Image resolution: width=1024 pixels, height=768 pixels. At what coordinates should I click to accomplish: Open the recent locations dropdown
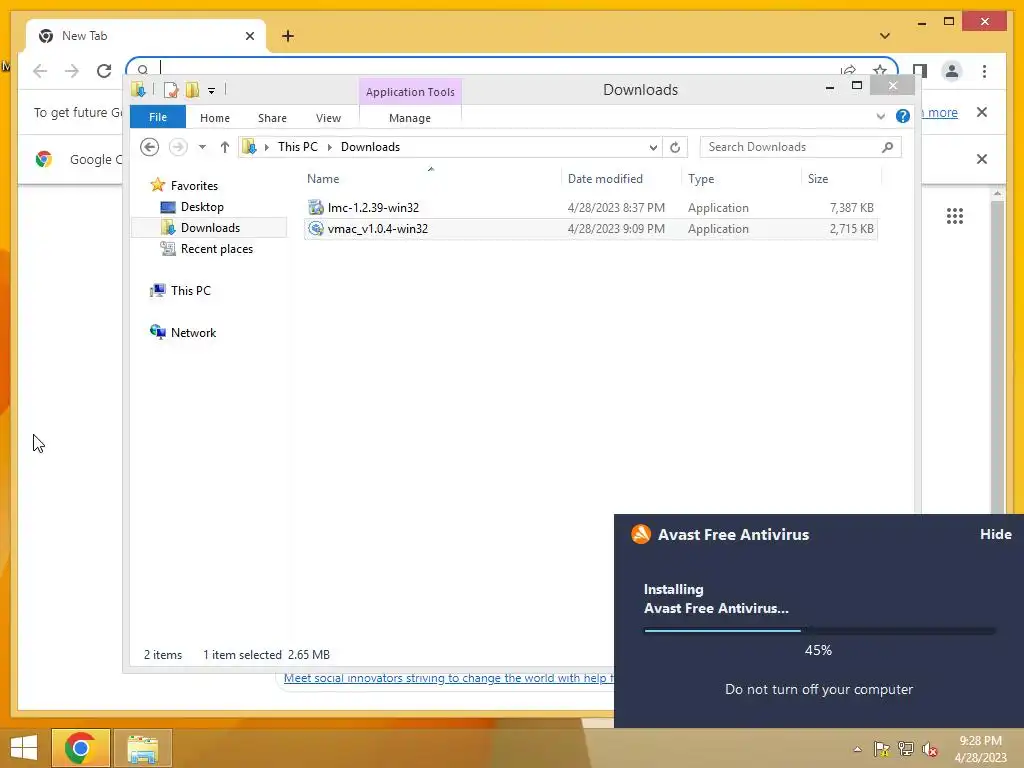coord(202,147)
